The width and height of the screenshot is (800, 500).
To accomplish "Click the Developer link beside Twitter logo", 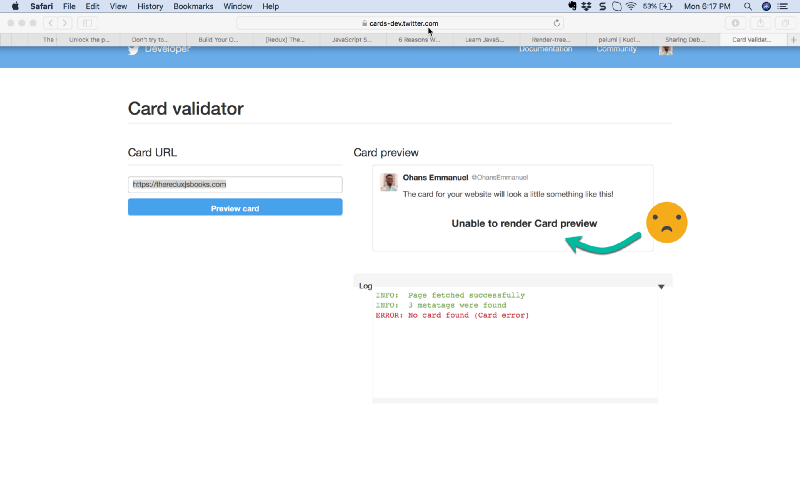I will [167, 49].
